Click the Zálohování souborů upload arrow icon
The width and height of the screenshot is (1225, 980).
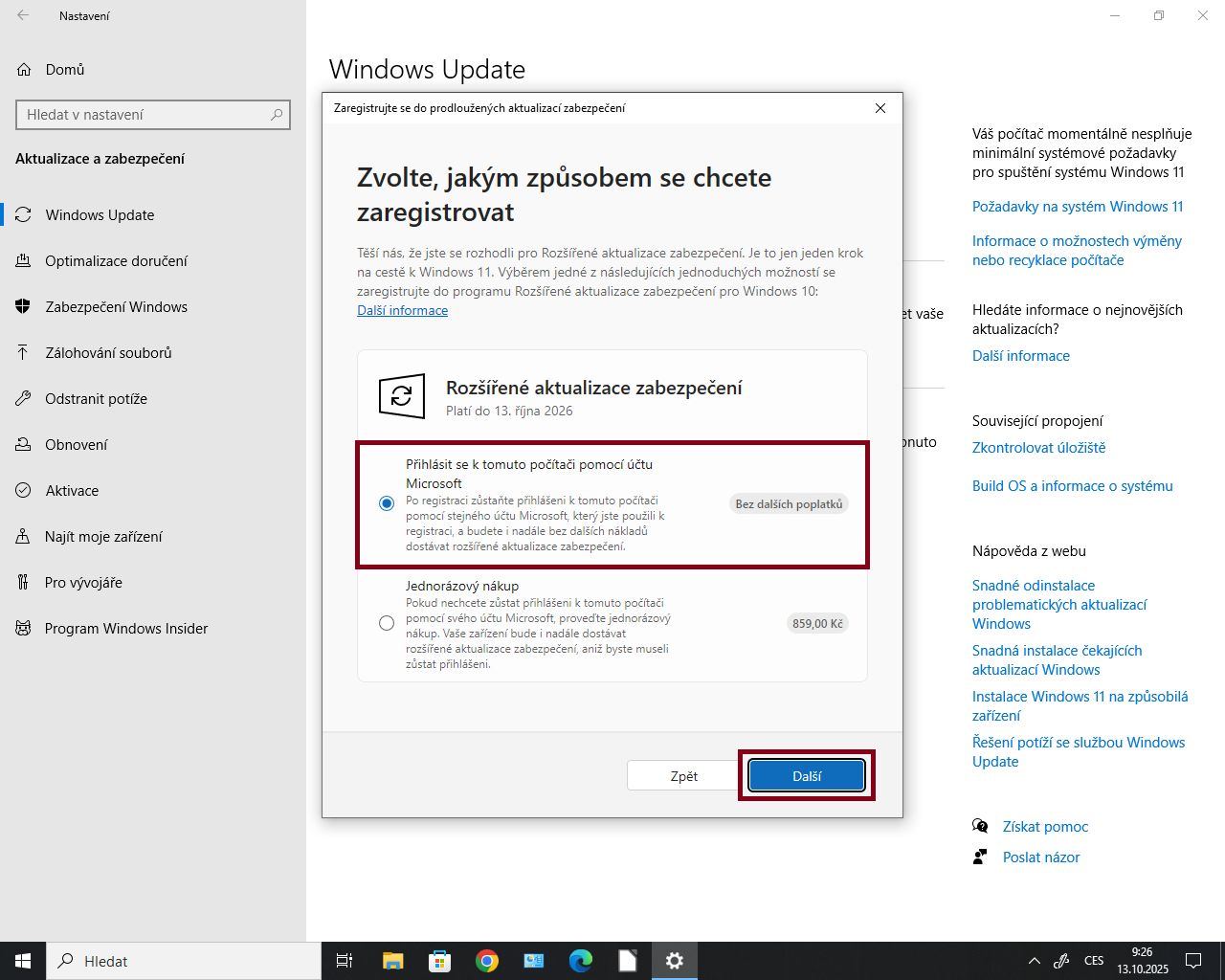click(x=24, y=353)
